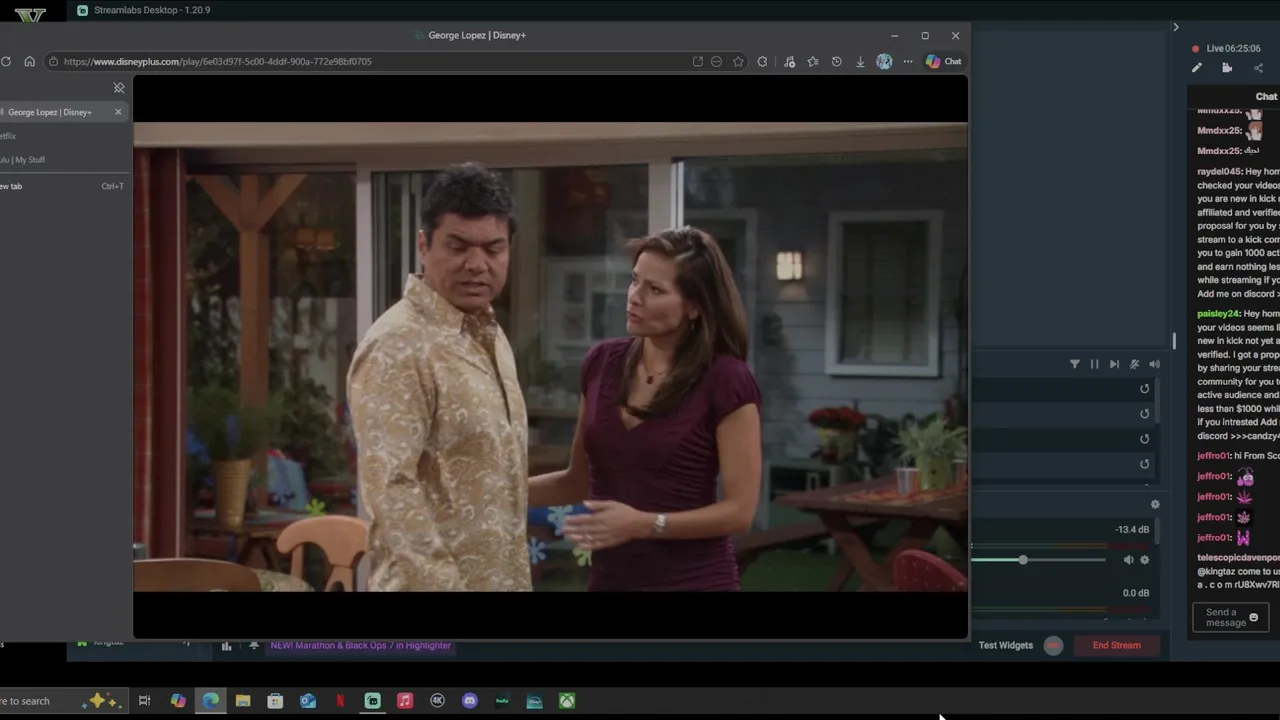This screenshot has width=1280, height=720.
Task: Reload the Disney+ page
Action: coord(6,61)
